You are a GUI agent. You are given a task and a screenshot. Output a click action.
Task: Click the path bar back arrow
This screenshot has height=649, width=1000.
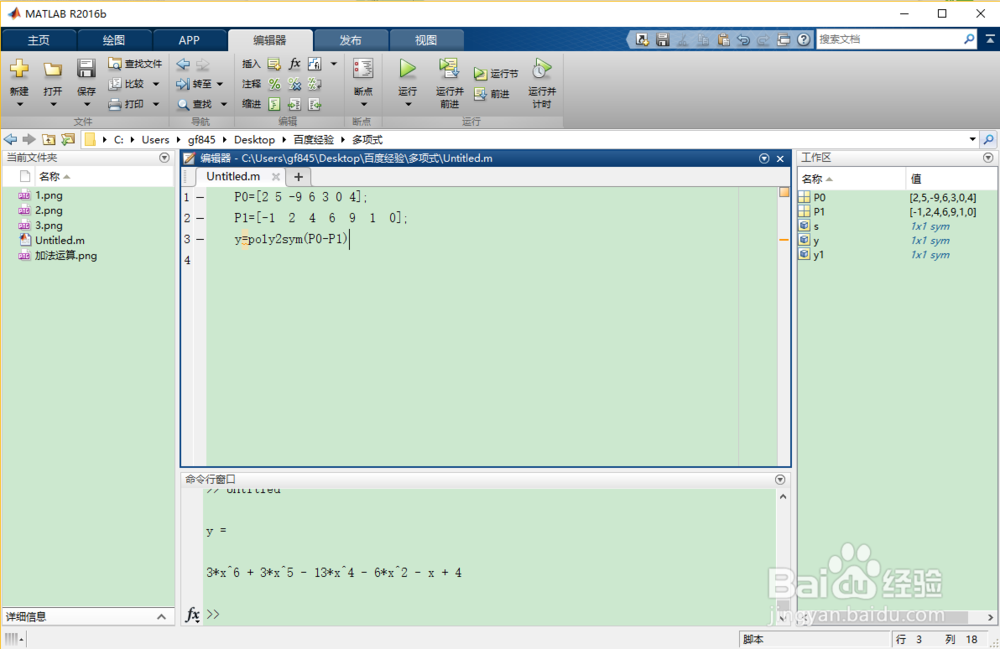tap(10, 139)
